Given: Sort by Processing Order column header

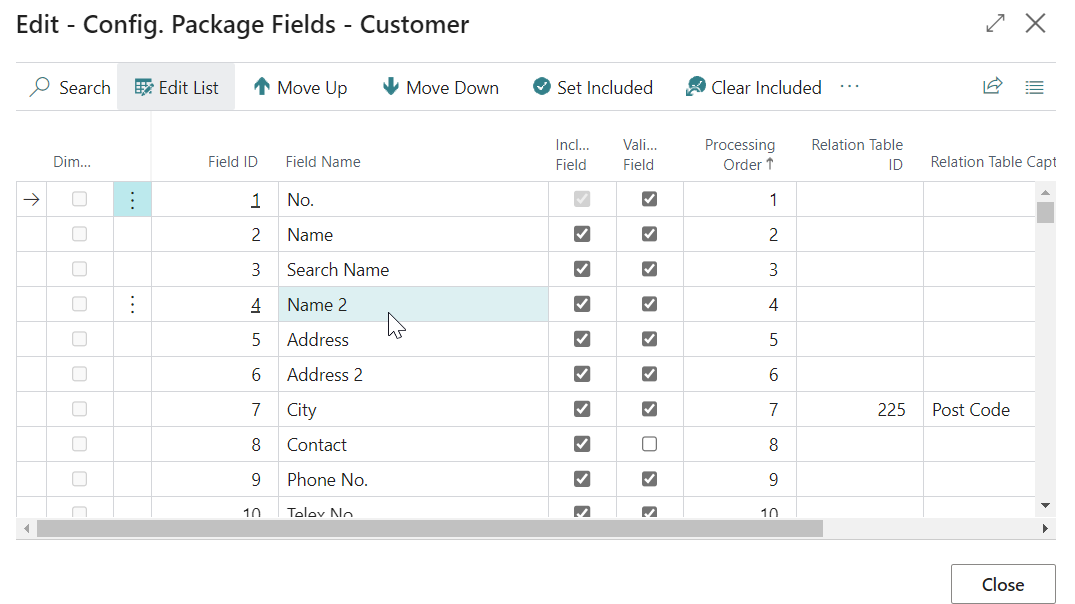Looking at the screenshot, I should point(740,155).
